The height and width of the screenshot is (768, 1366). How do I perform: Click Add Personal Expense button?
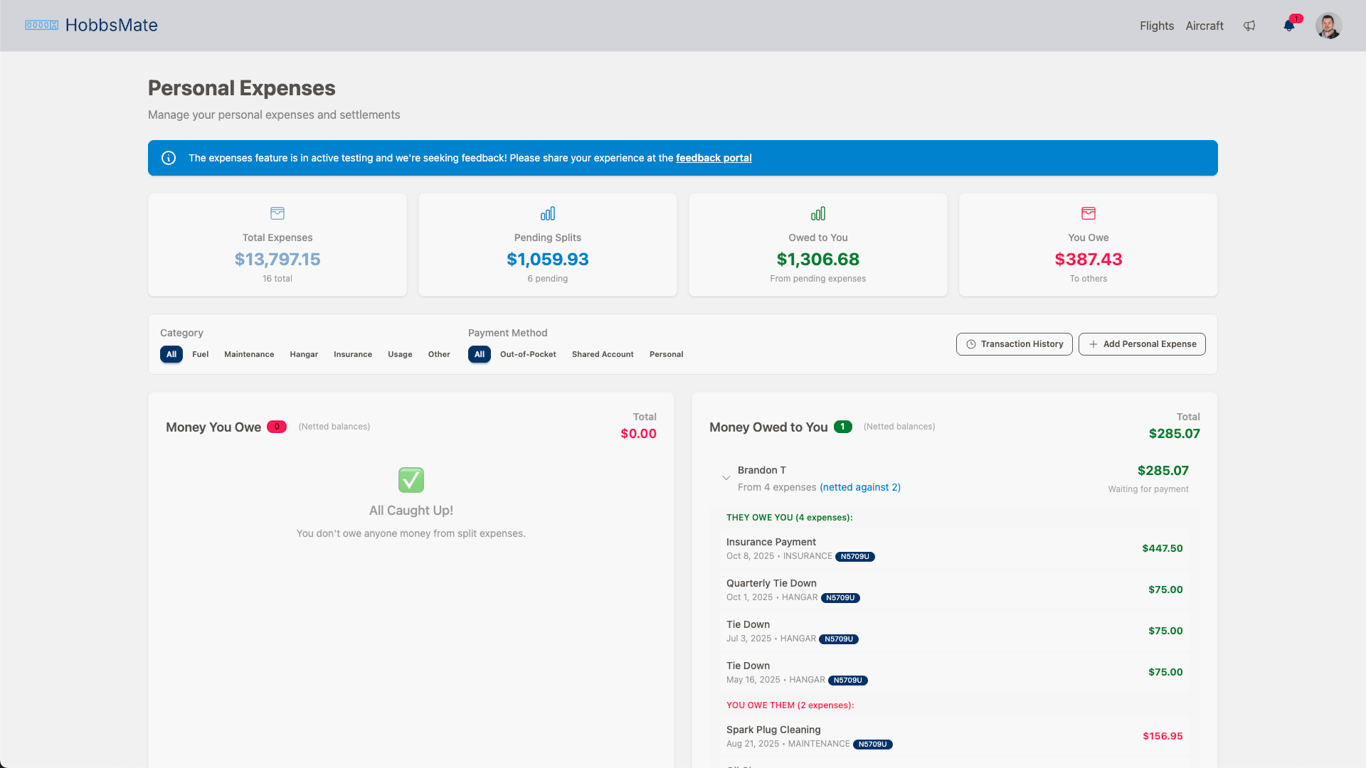[1142, 344]
